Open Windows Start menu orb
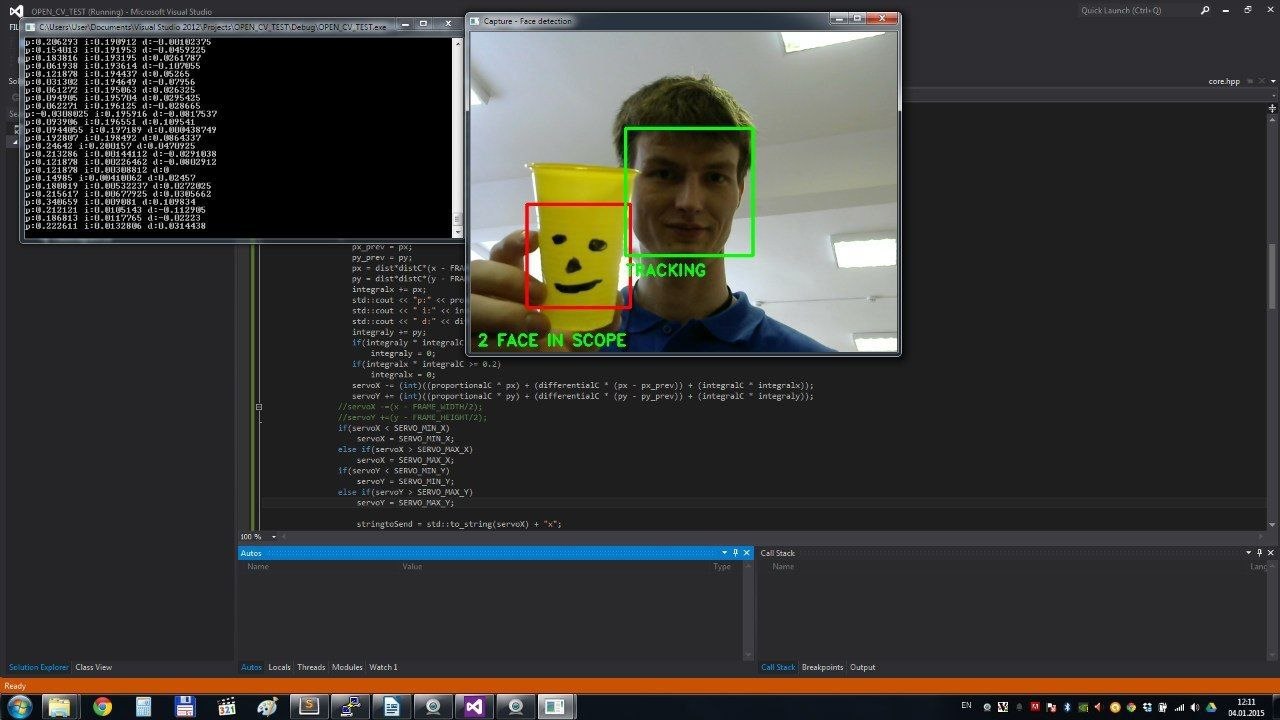Viewport: 1280px width, 720px height. [x=19, y=707]
